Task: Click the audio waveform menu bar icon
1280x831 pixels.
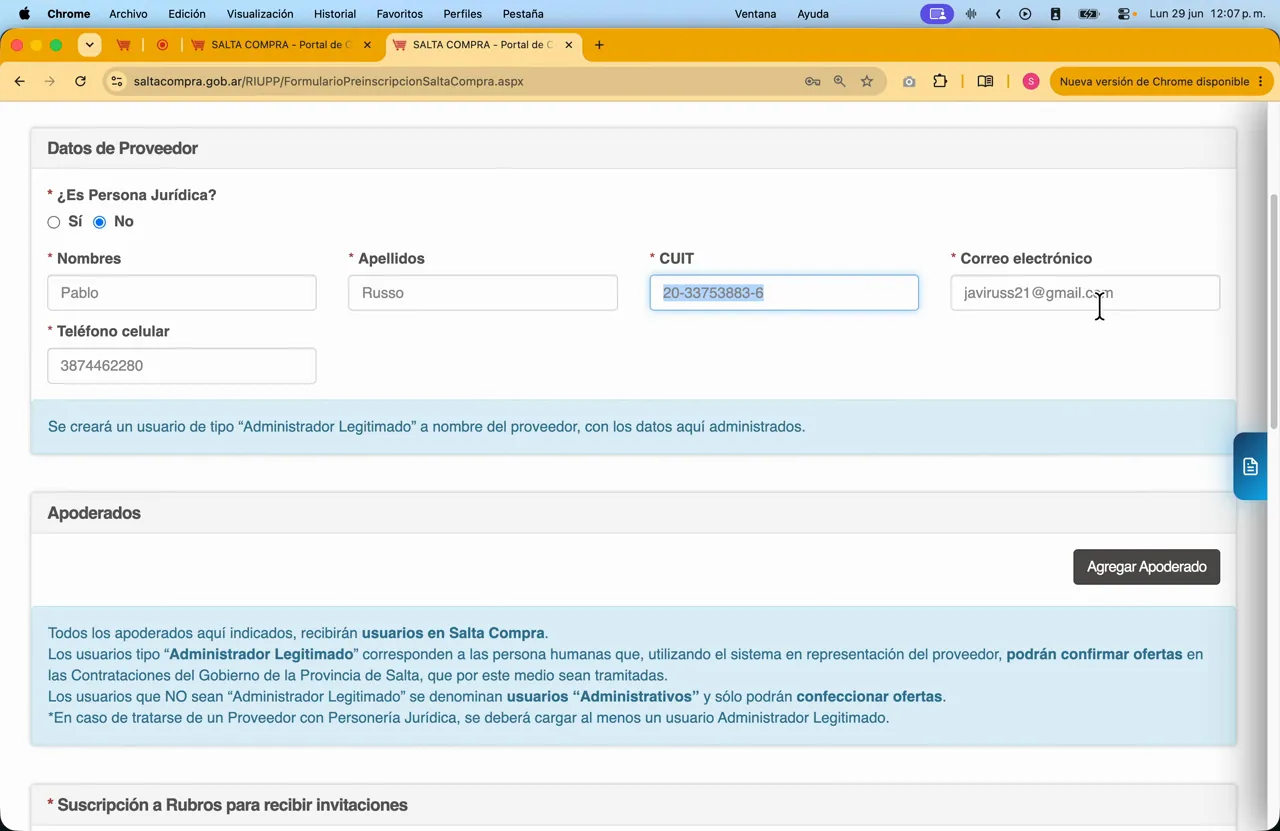Action: coord(971,14)
